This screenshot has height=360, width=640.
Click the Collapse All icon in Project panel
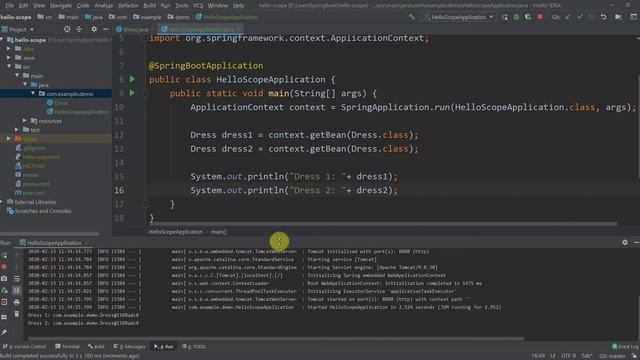(x=79, y=29)
